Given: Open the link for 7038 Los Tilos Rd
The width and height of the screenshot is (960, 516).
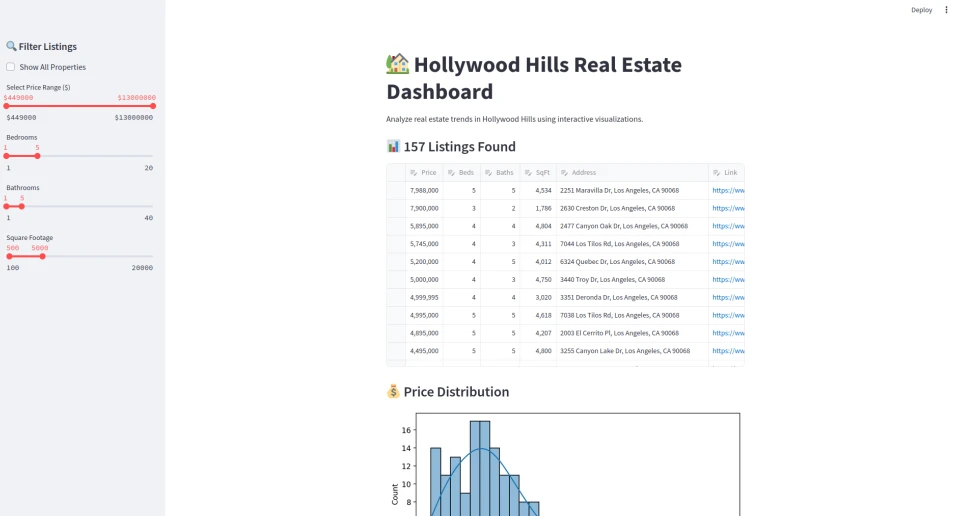Looking at the screenshot, I should [728, 315].
